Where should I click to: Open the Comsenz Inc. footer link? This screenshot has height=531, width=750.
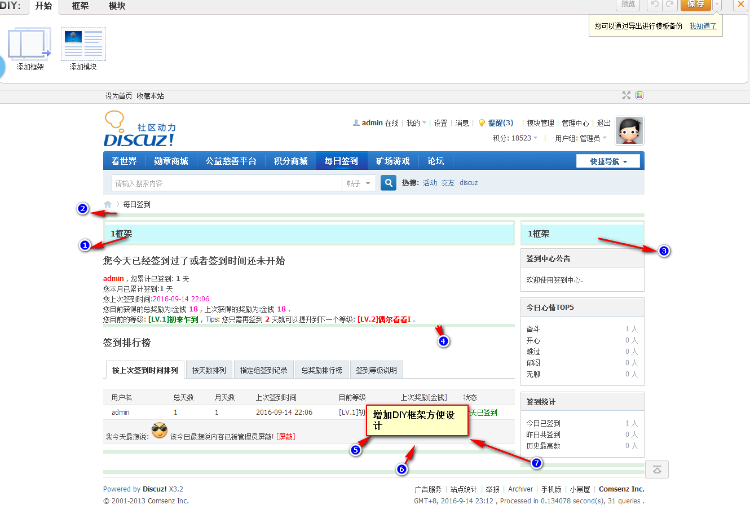(x=621, y=489)
